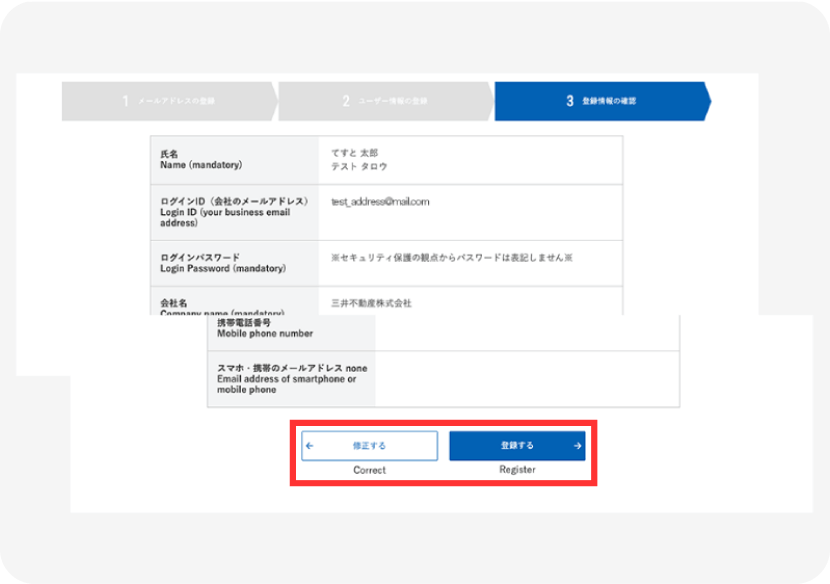Click right arrow icon on 登録する button
Viewport: 830px width, 584px height.
[x=578, y=446]
